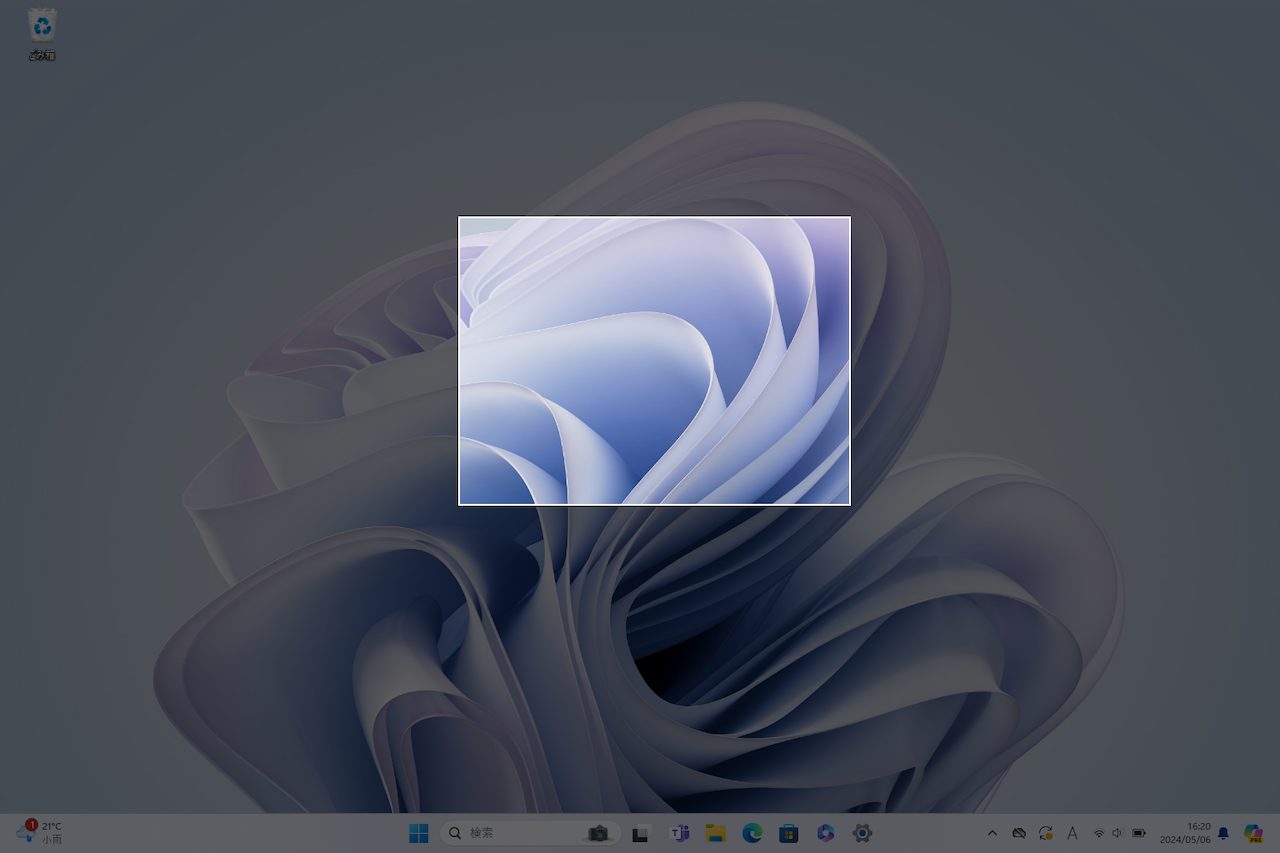Open Microsoft 365 app from the taskbar
The width and height of the screenshot is (1280, 853).
pos(825,833)
